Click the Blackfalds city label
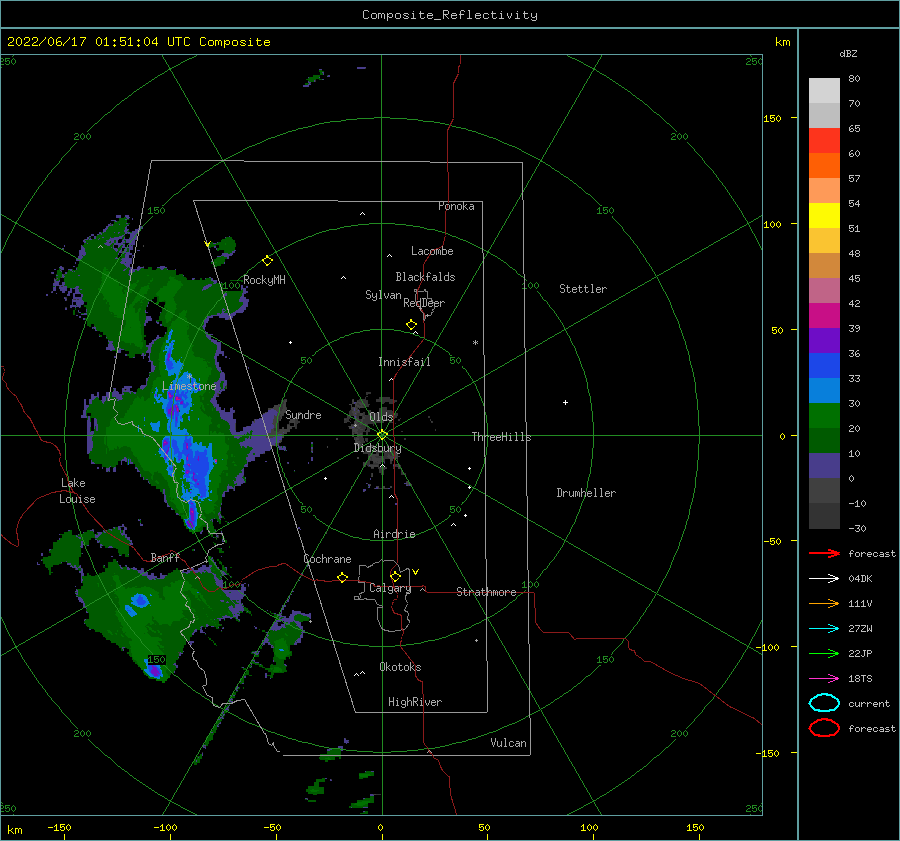Screen dimensions: 900x841 coord(425,277)
